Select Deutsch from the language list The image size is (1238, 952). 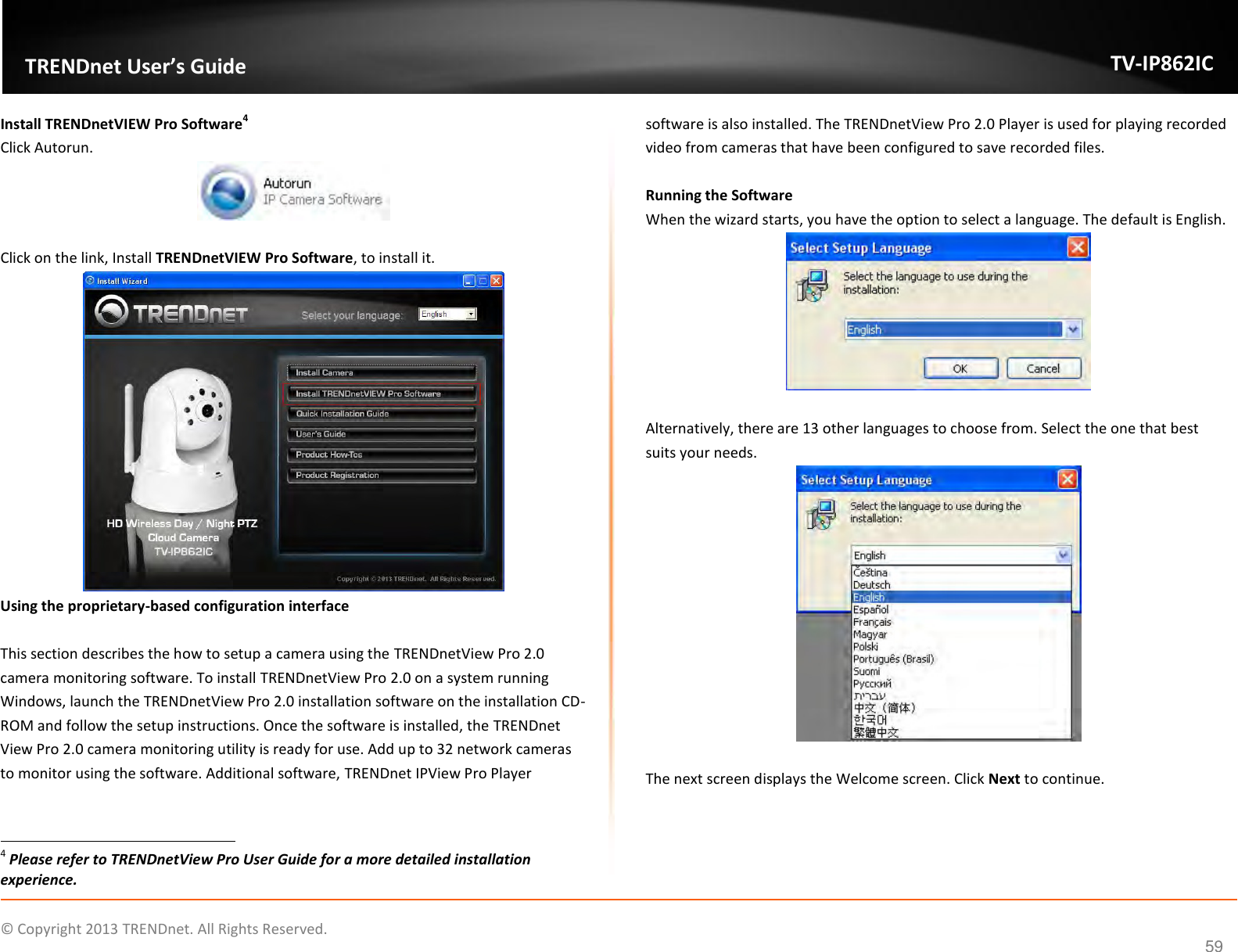961,585
